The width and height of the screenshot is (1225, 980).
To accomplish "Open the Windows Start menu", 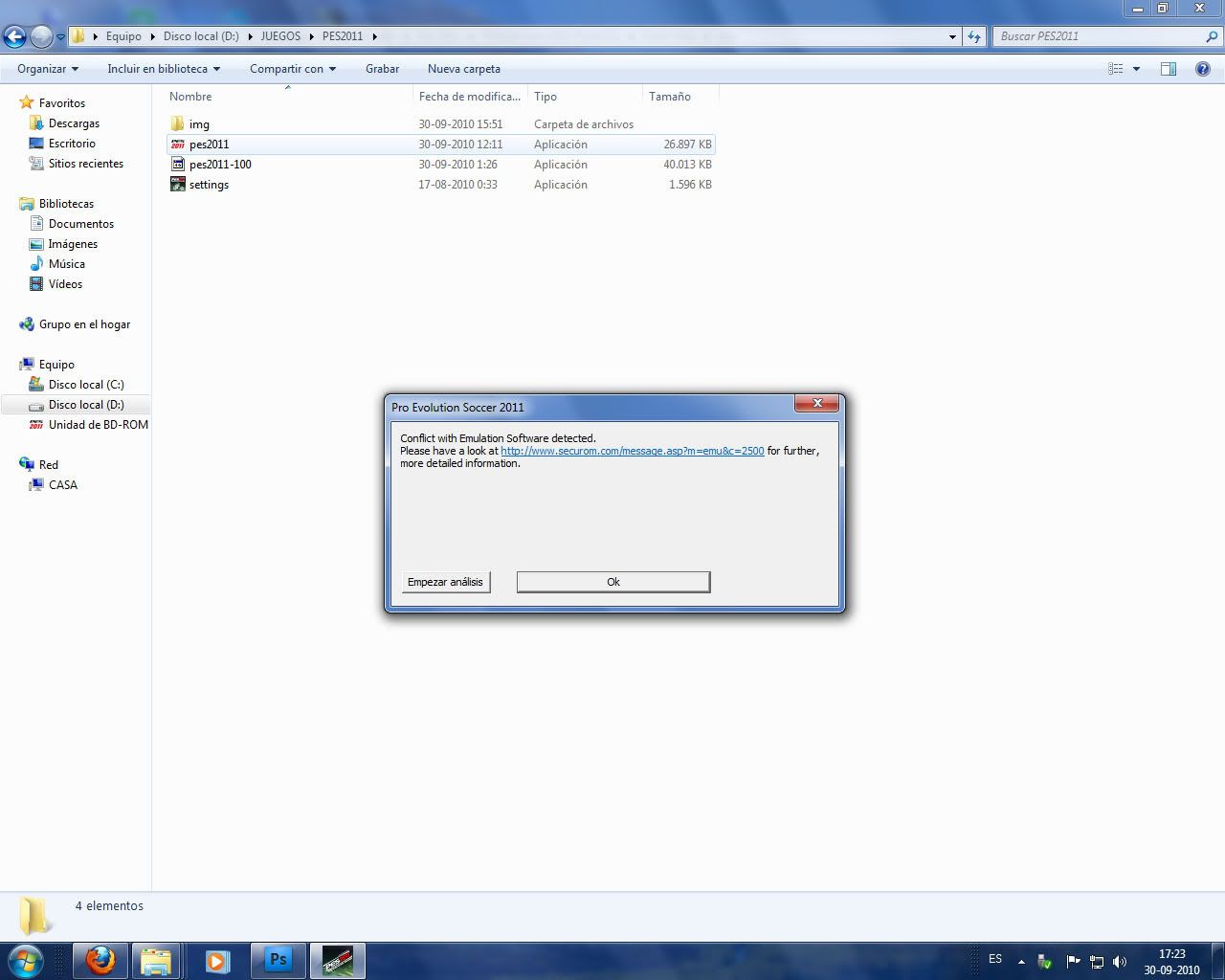I will point(25,960).
